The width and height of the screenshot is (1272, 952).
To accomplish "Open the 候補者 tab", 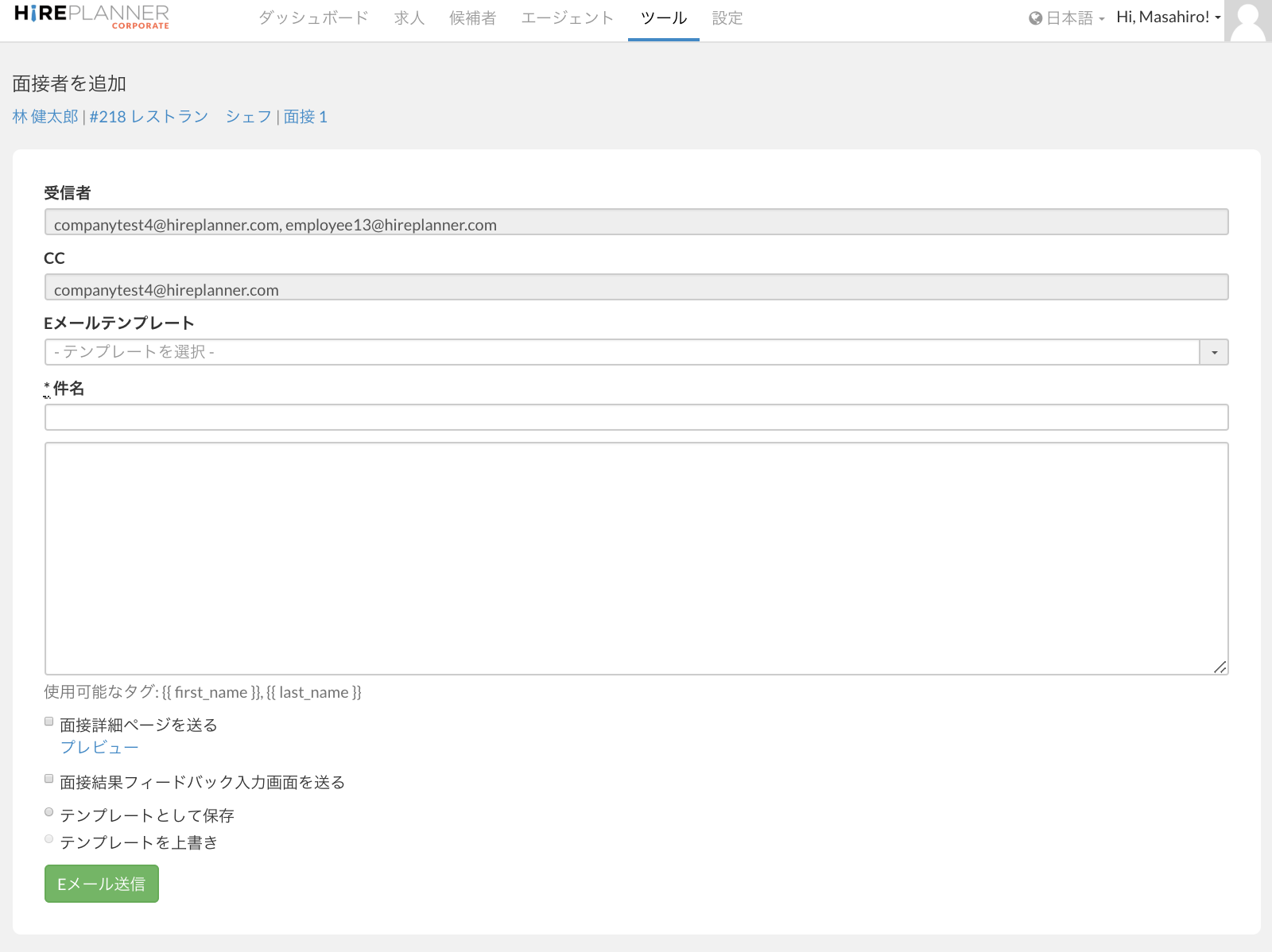I will pos(472,18).
